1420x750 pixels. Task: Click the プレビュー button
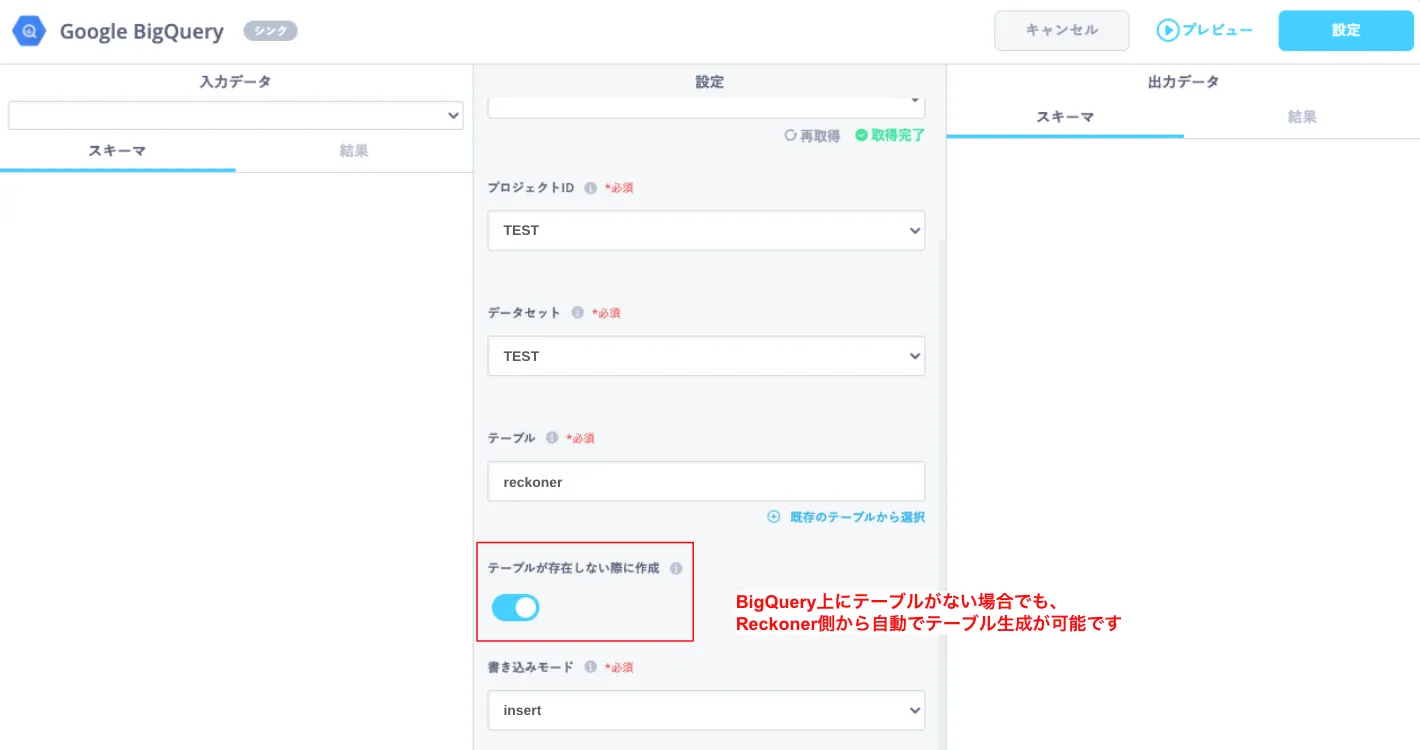pos(1205,31)
